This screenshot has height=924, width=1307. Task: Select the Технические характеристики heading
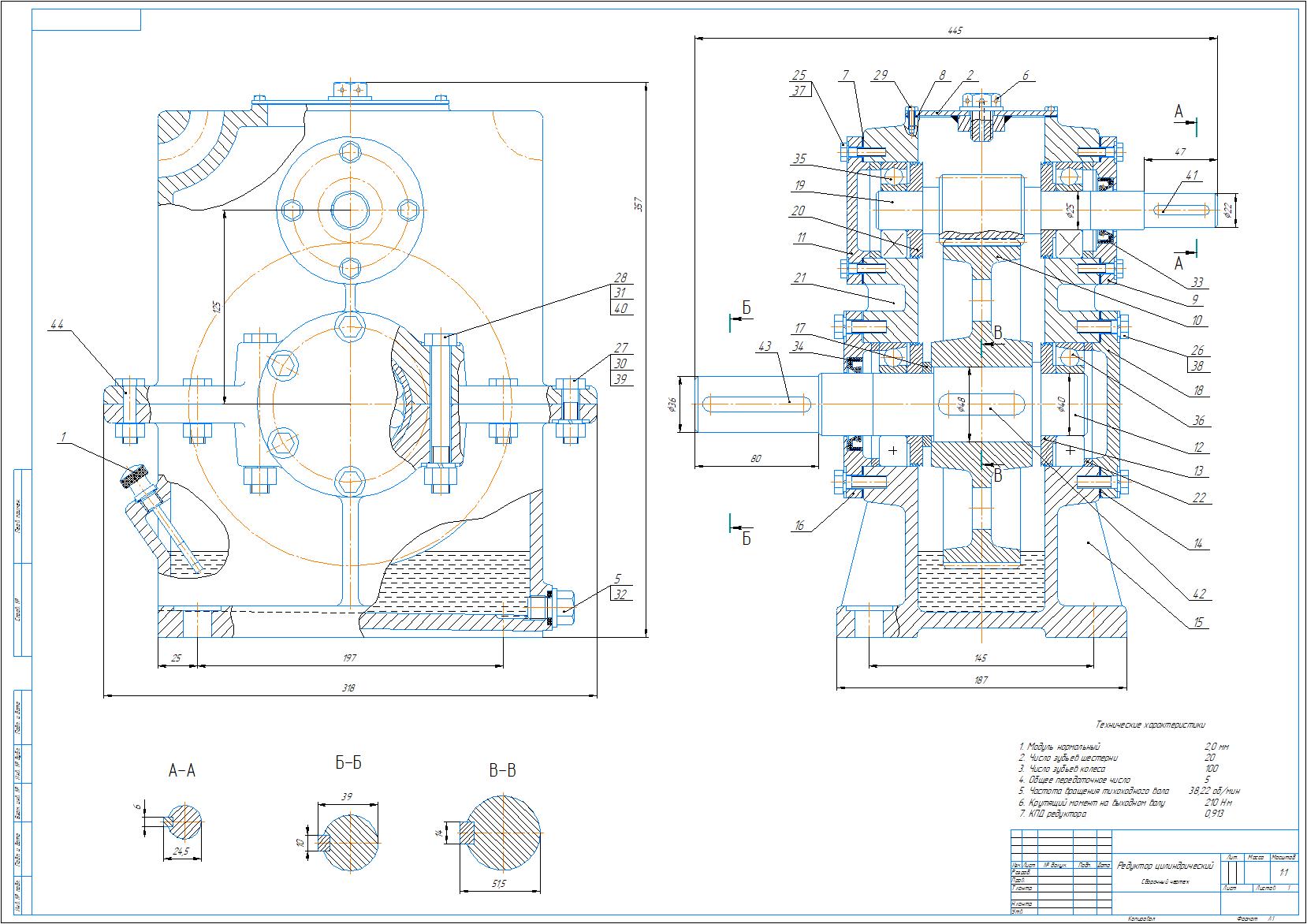click(1150, 724)
